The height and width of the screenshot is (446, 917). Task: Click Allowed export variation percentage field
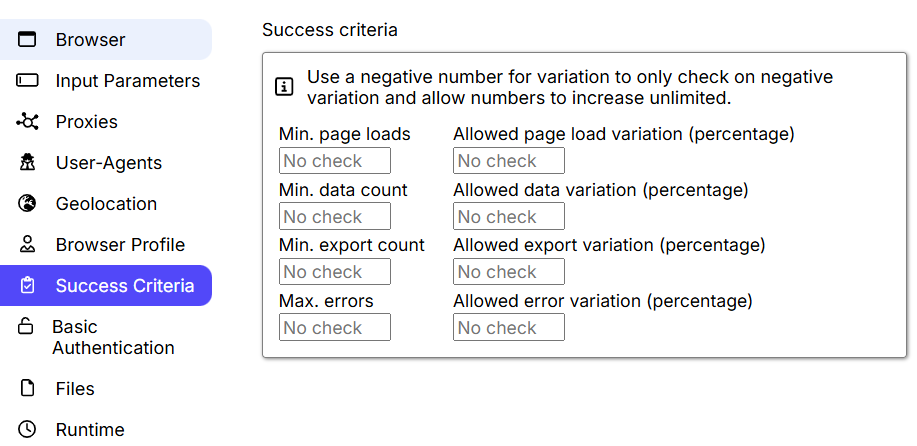tap(509, 272)
